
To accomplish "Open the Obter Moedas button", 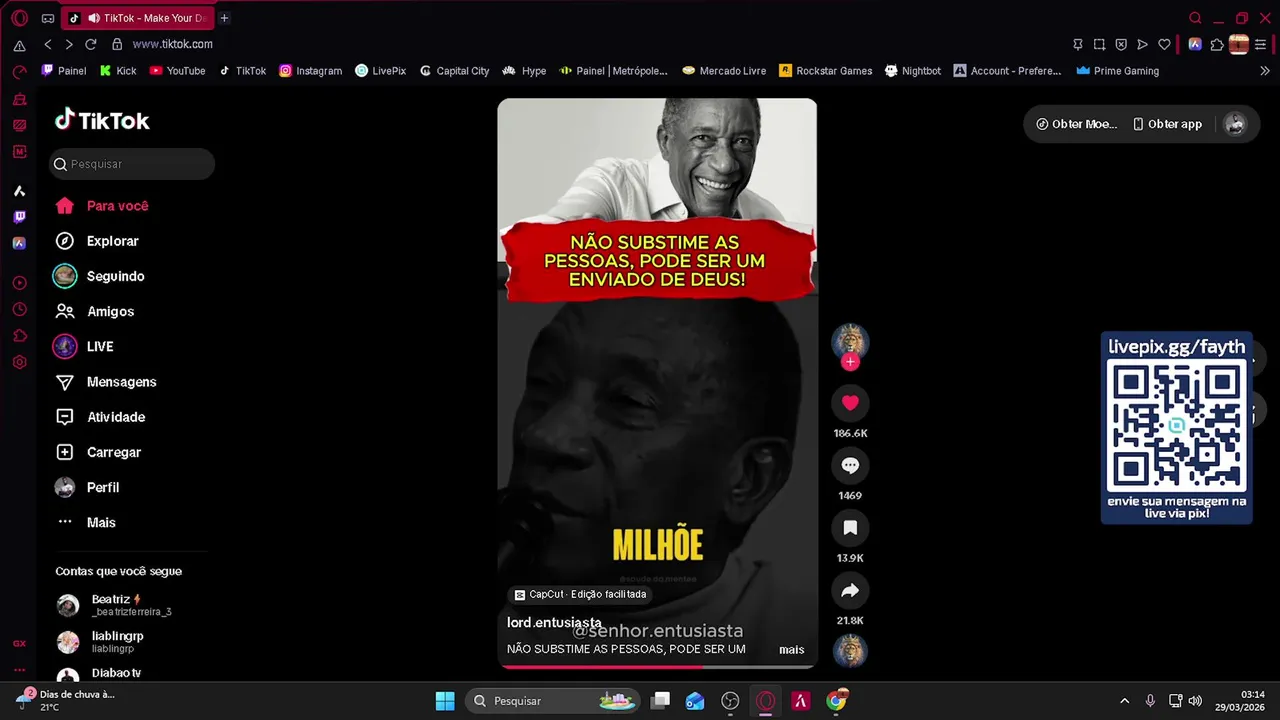I will point(1077,124).
